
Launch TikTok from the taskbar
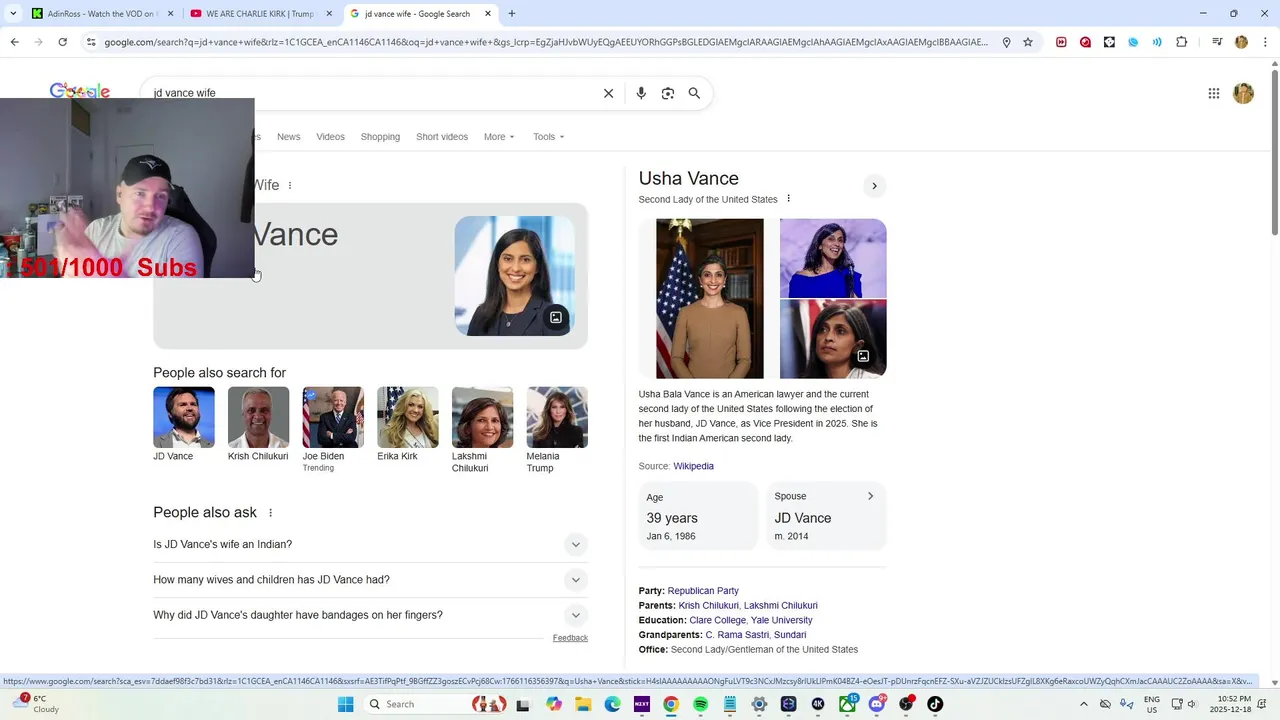(x=935, y=704)
